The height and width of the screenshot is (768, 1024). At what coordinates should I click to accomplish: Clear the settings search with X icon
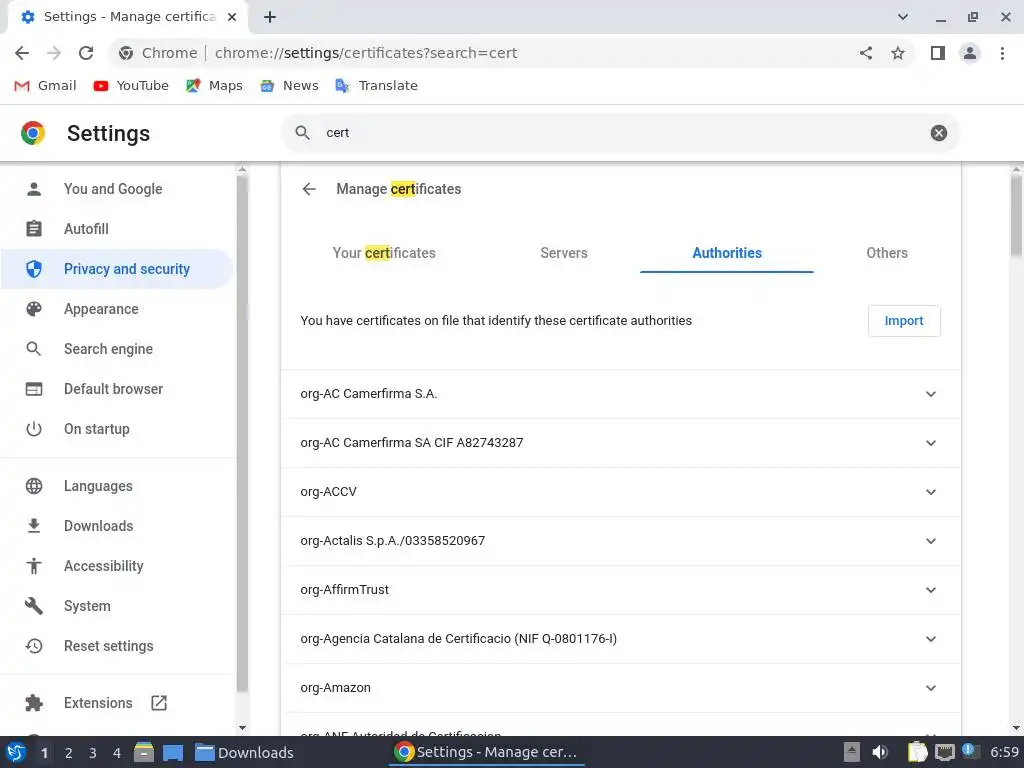point(938,133)
